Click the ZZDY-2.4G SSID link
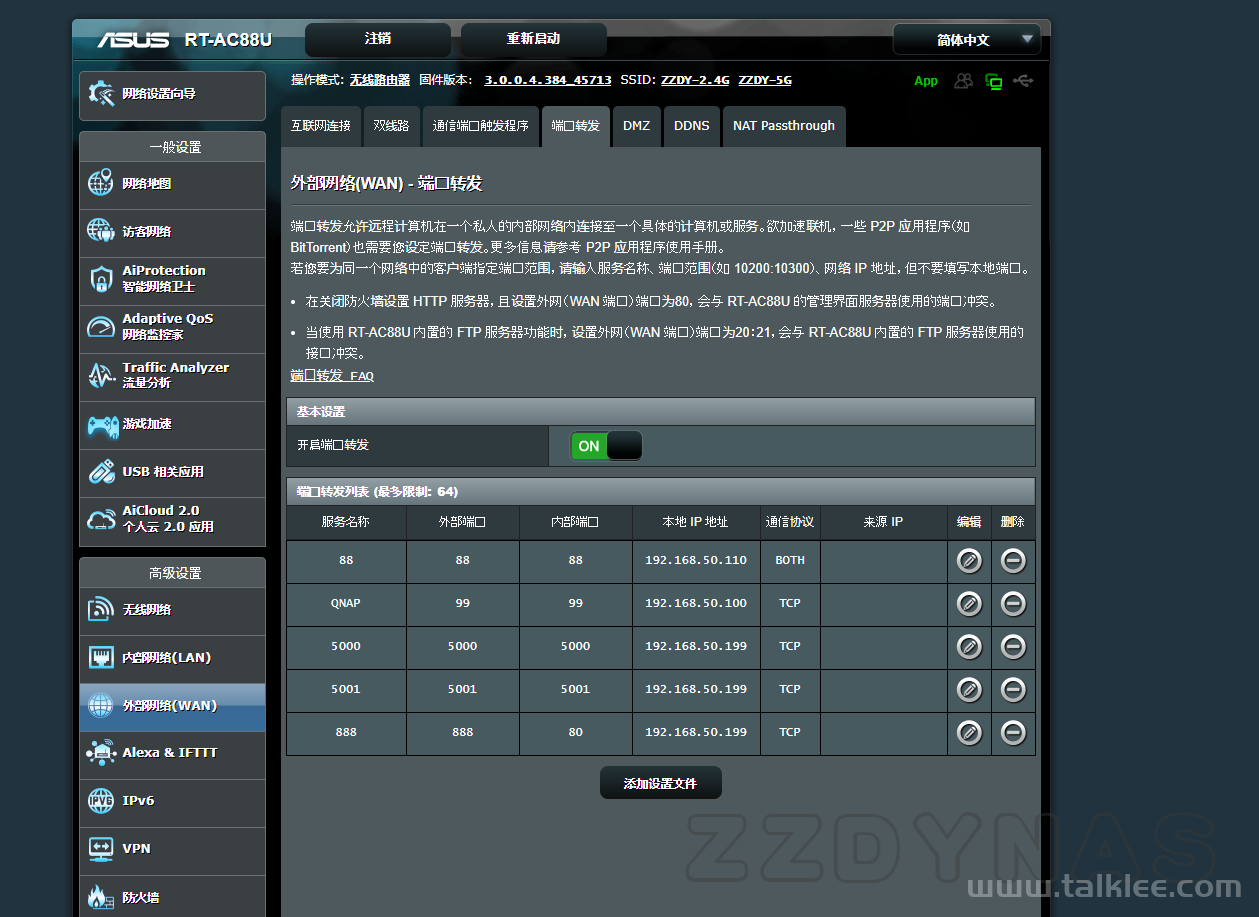The height and width of the screenshot is (917, 1259). pos(696,80)
